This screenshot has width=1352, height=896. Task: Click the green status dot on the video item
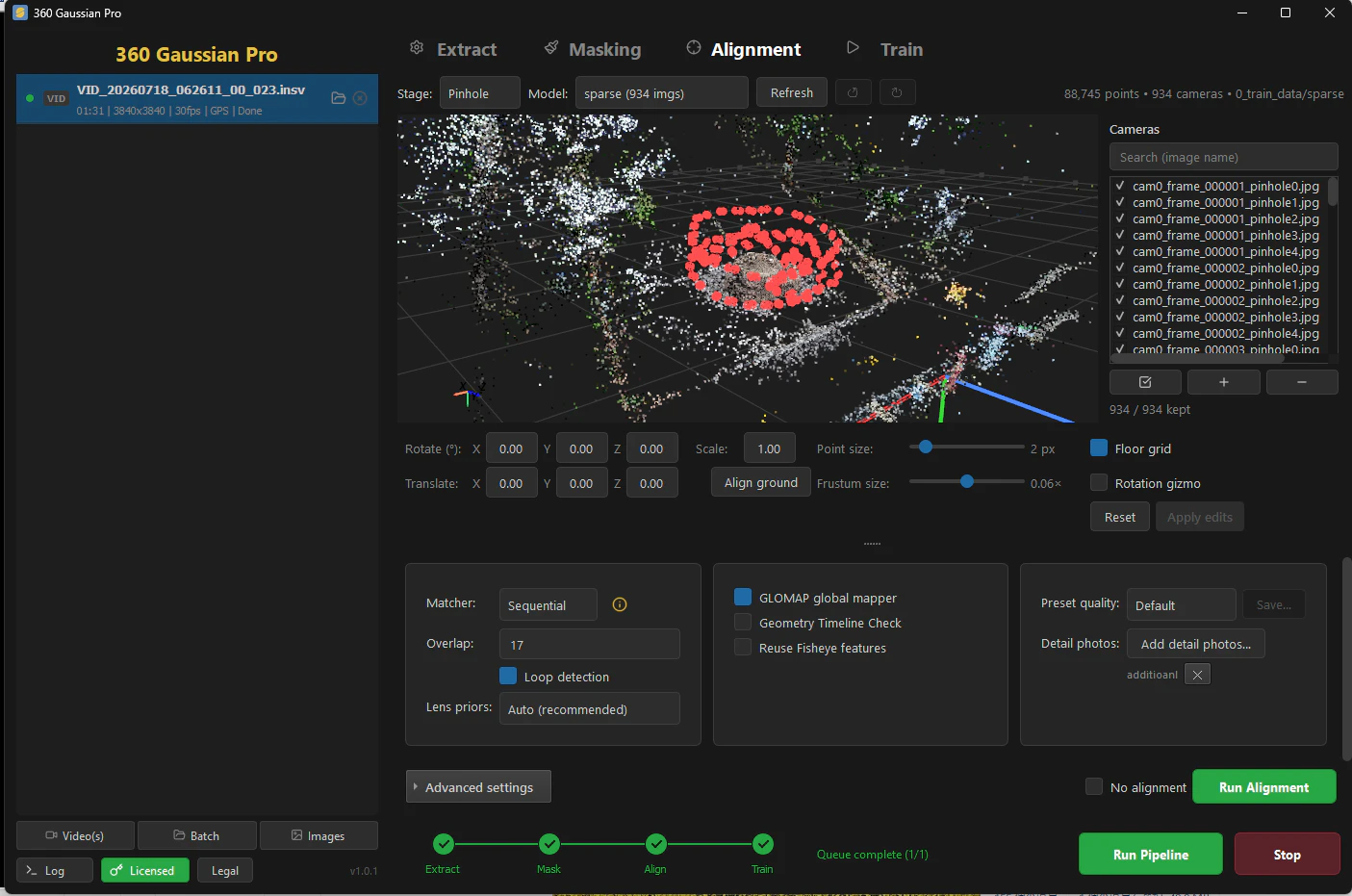click(x=30, y=98)
